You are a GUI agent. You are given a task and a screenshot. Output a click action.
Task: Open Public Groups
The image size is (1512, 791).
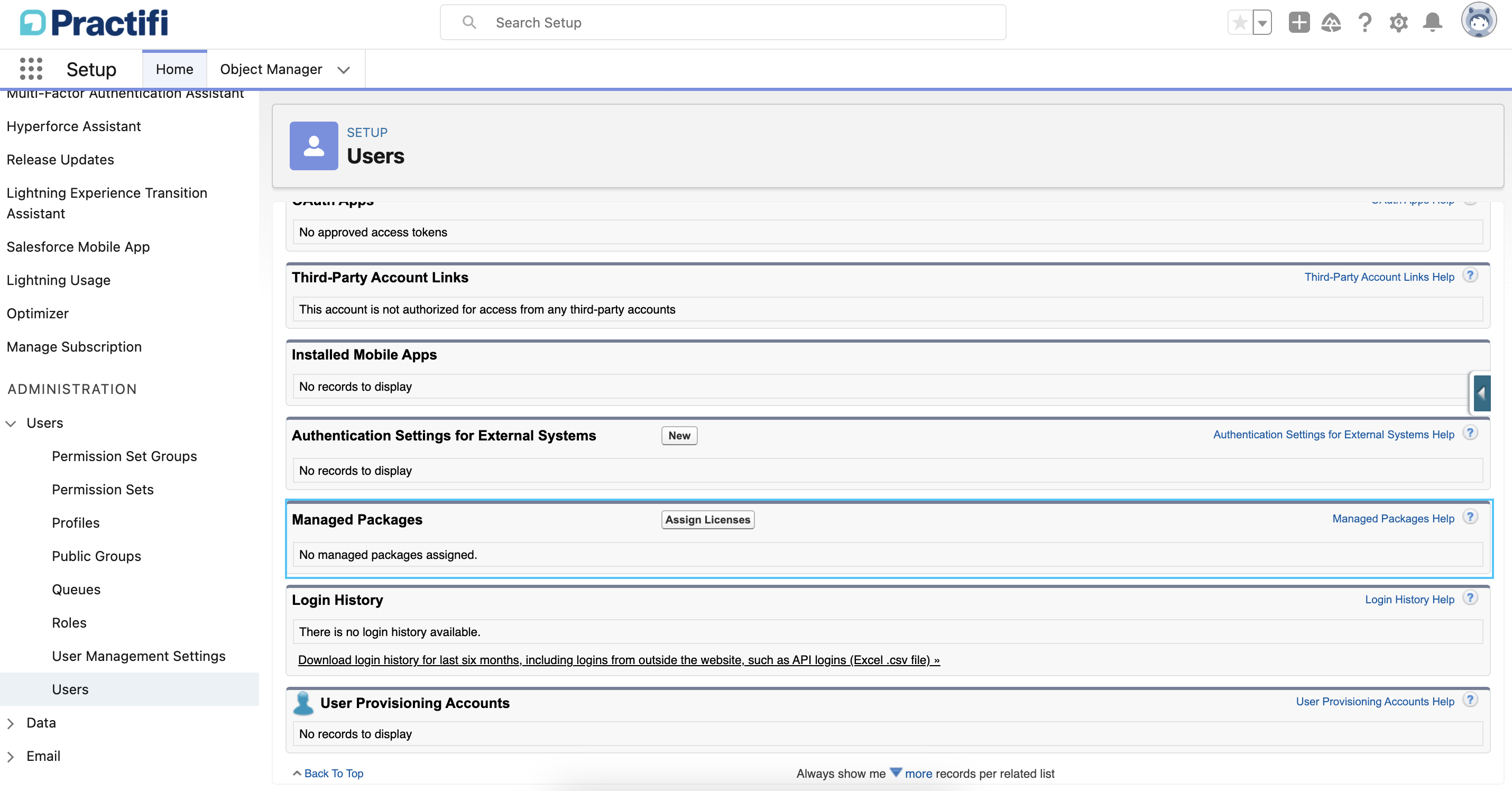coord(96,556)
